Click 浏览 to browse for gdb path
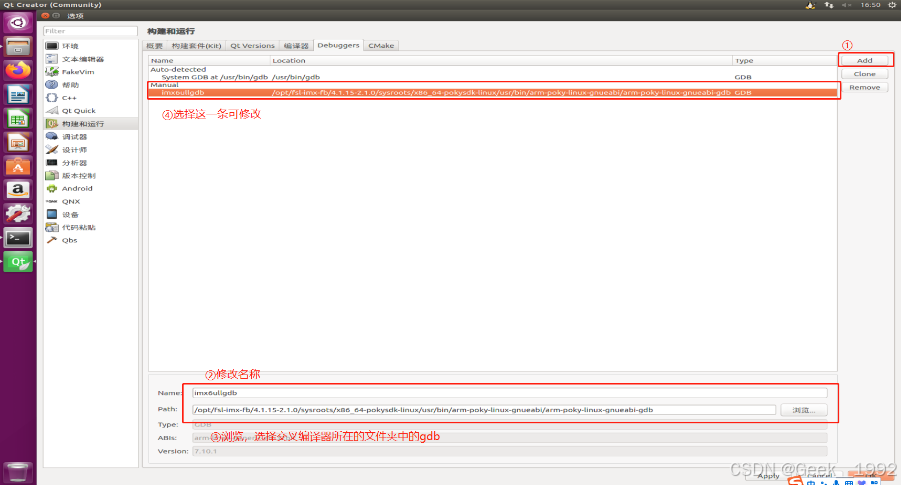This screenshot has height=485, width=901. click(803, 410)
